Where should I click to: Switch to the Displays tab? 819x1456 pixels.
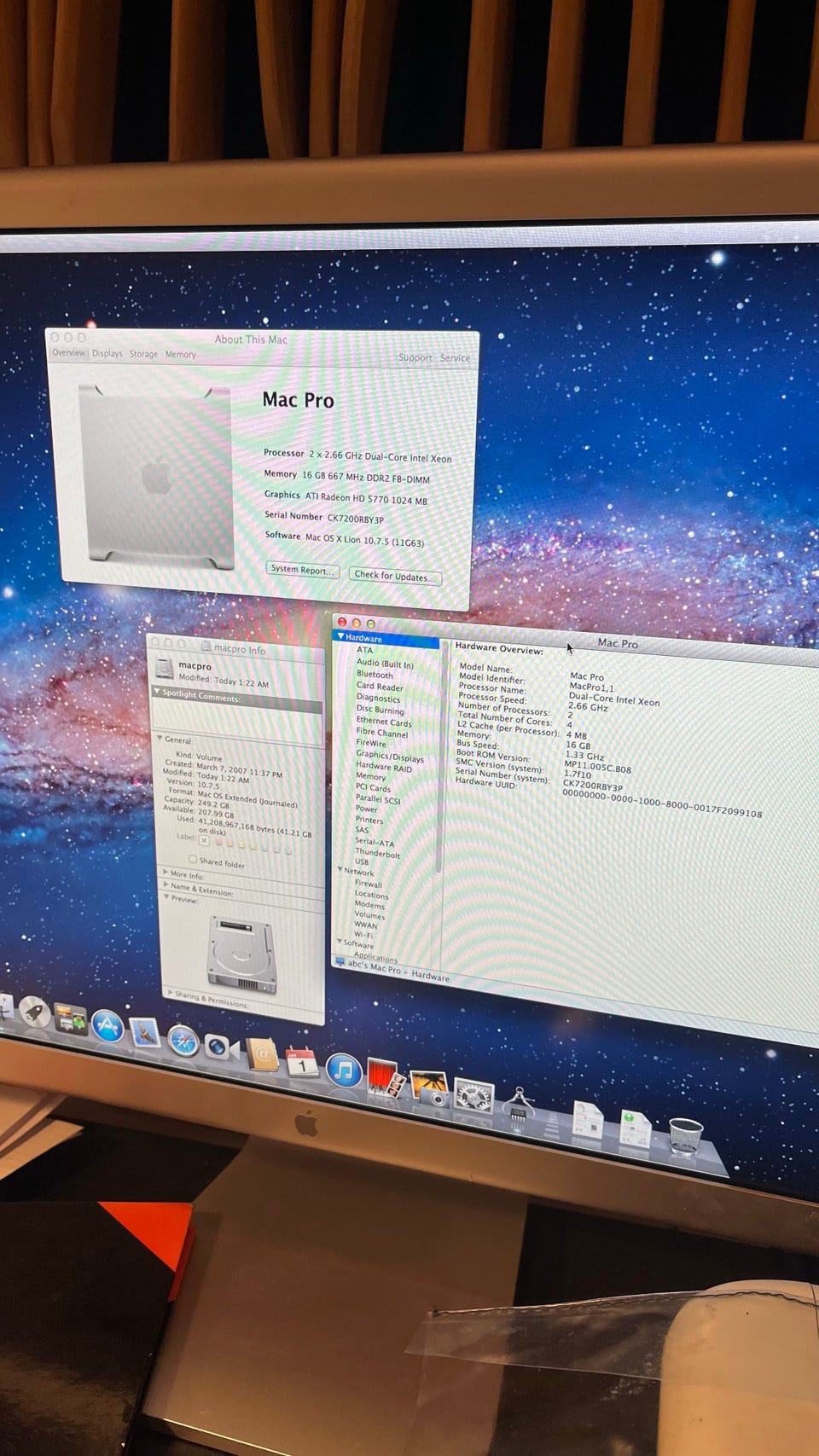(x=107, y=353)
